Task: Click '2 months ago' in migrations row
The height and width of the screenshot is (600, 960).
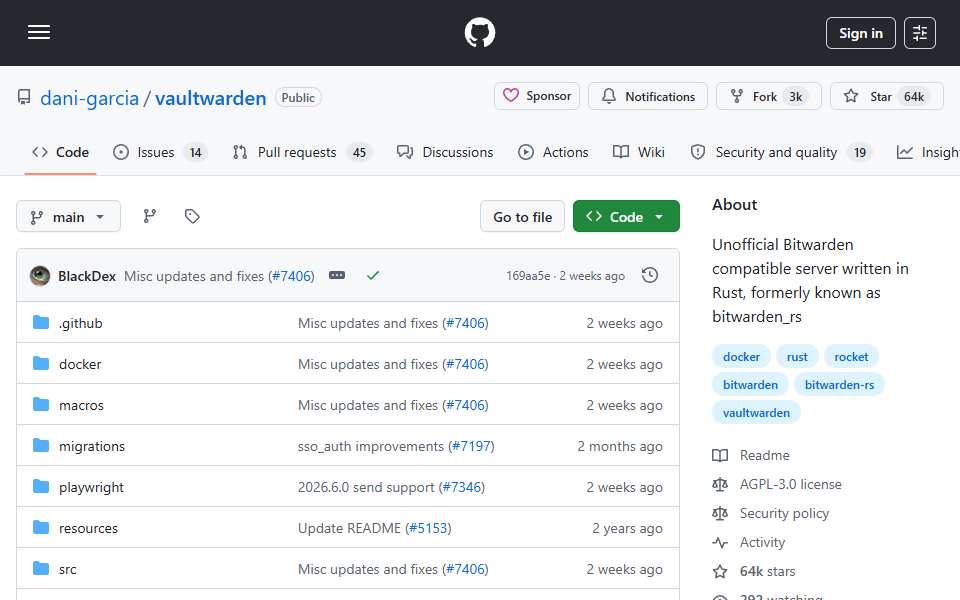Action: (620, 446)
